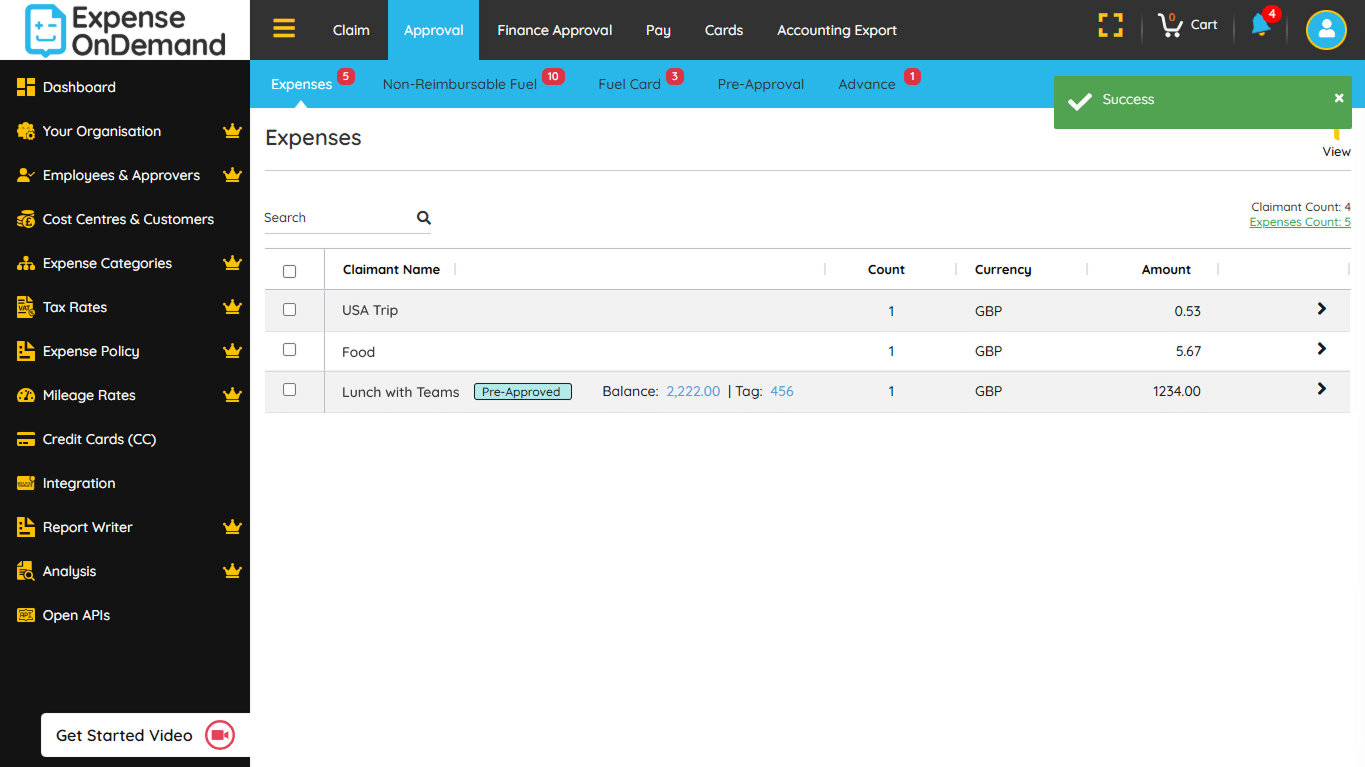Switch to the Advance tab

coord(867,84)
